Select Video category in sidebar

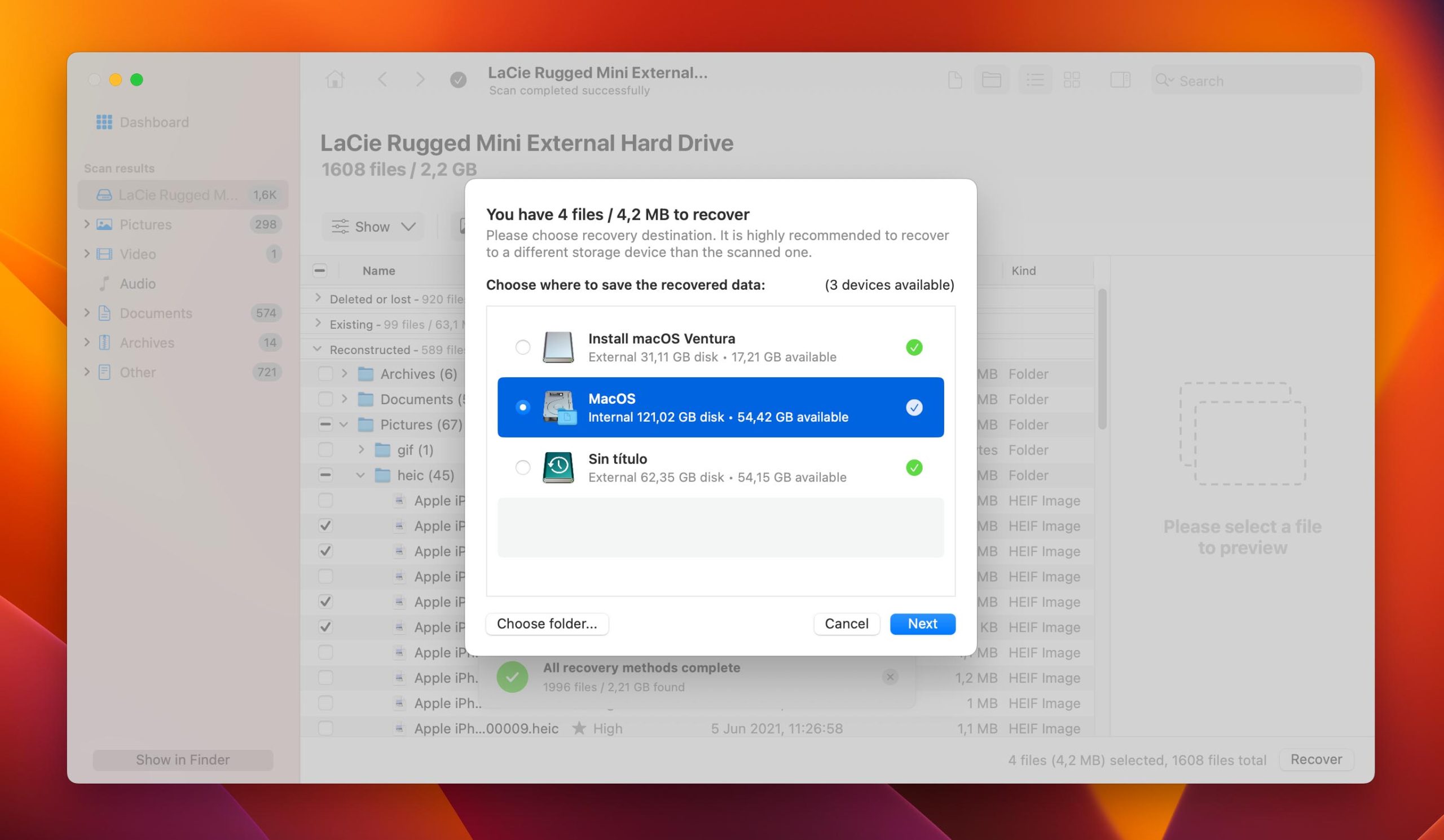(183, 254)
